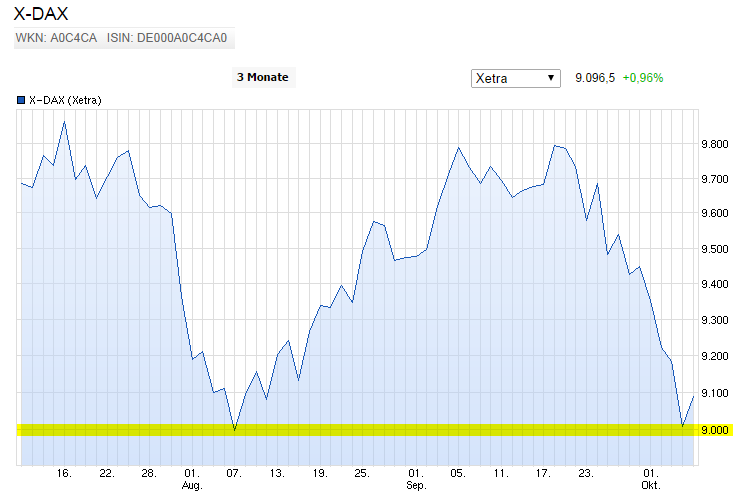Click the 25. date label on x-axis

coord(362,474)
